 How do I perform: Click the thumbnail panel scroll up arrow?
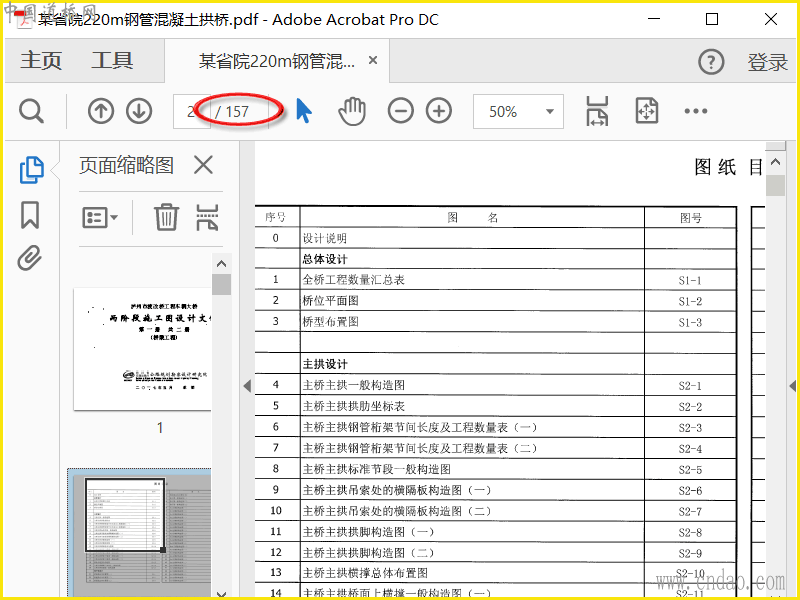coord(221,264)
